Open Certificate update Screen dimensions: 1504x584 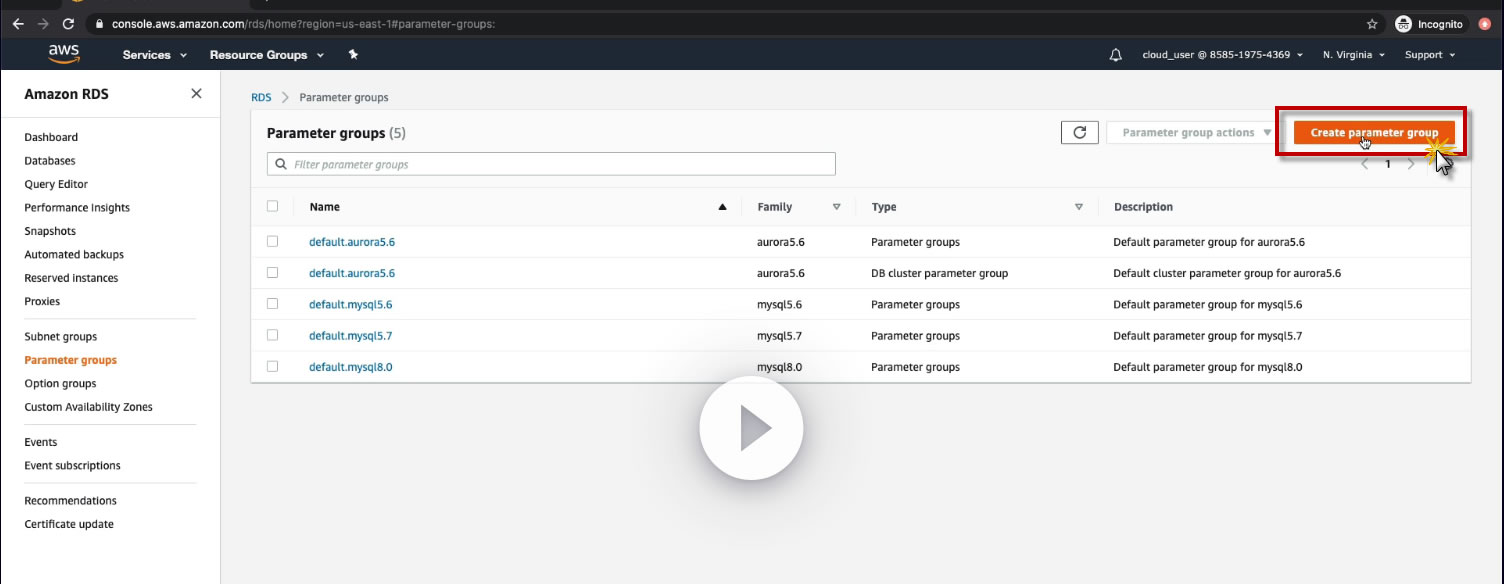(69, 524)
